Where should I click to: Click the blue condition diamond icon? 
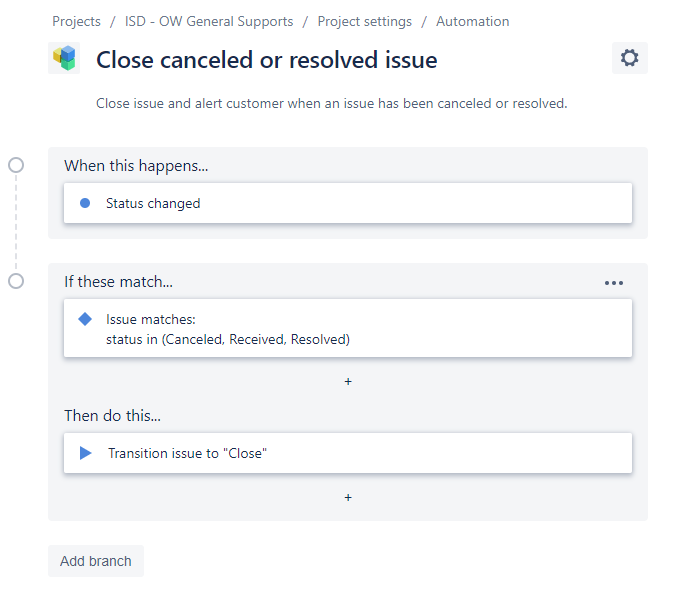[85, 319]
